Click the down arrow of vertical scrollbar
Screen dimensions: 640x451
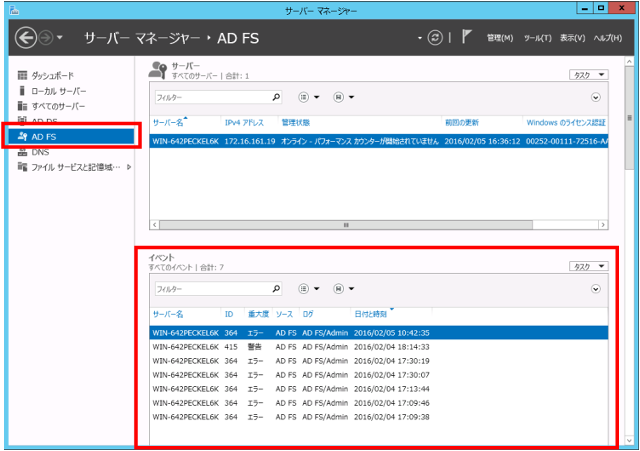(x=629, y=441)
